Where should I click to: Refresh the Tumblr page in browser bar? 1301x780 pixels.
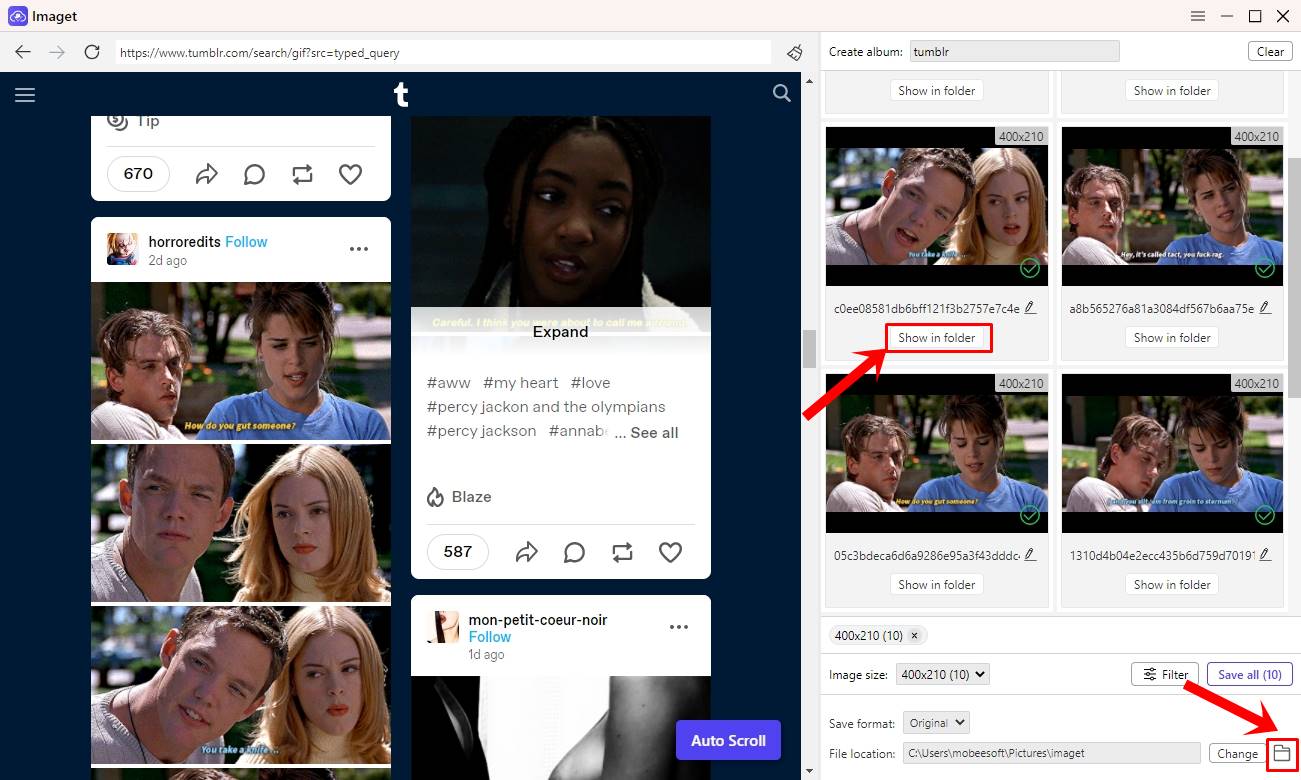(91, 51)
